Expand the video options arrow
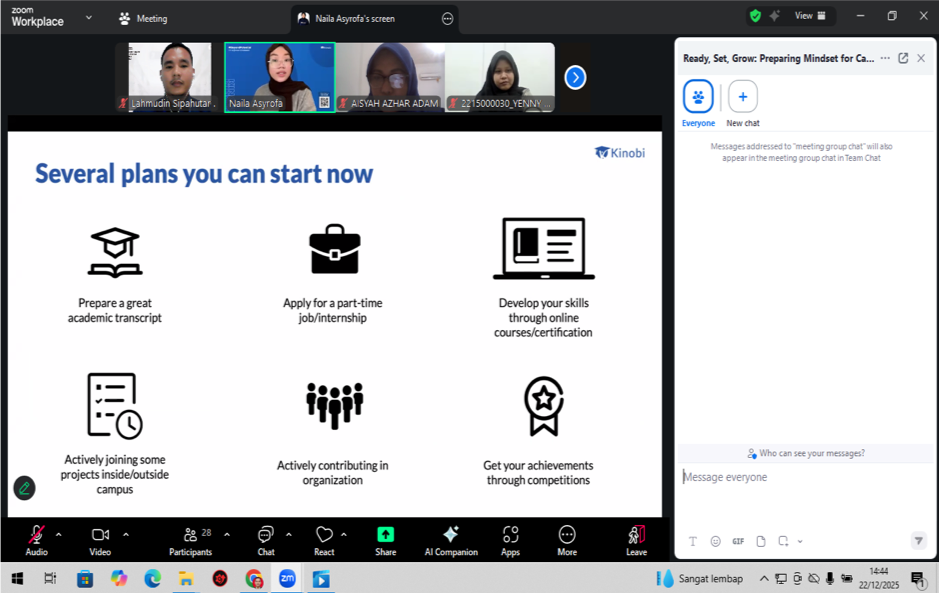The width and height of the screenshot is (939, 593). click(x=125, y=534)
